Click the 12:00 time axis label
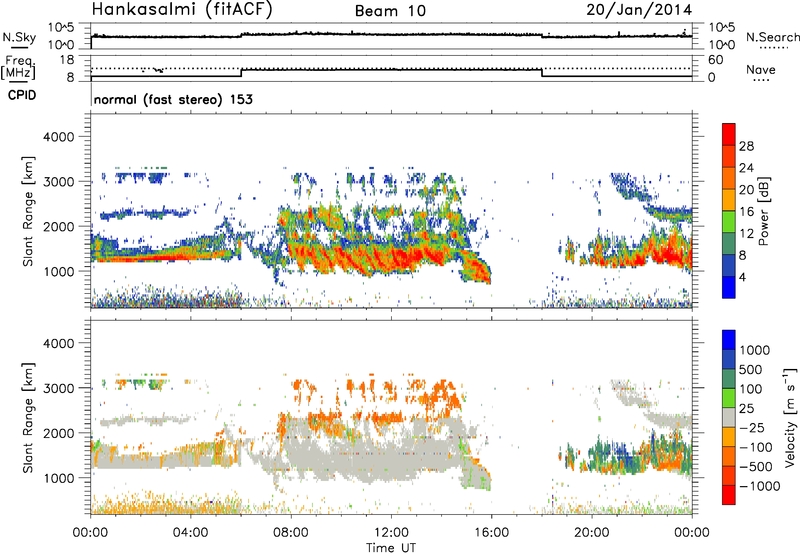Screen dimensions: 800x554 coord(391,533)
